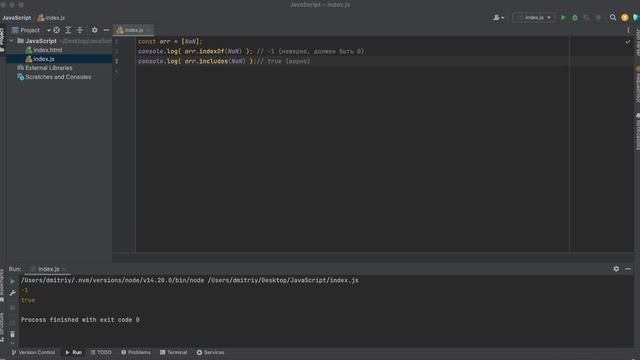
Task: Open the Version Control tool window
Action: pyautogui.click(x=33, y=352)
